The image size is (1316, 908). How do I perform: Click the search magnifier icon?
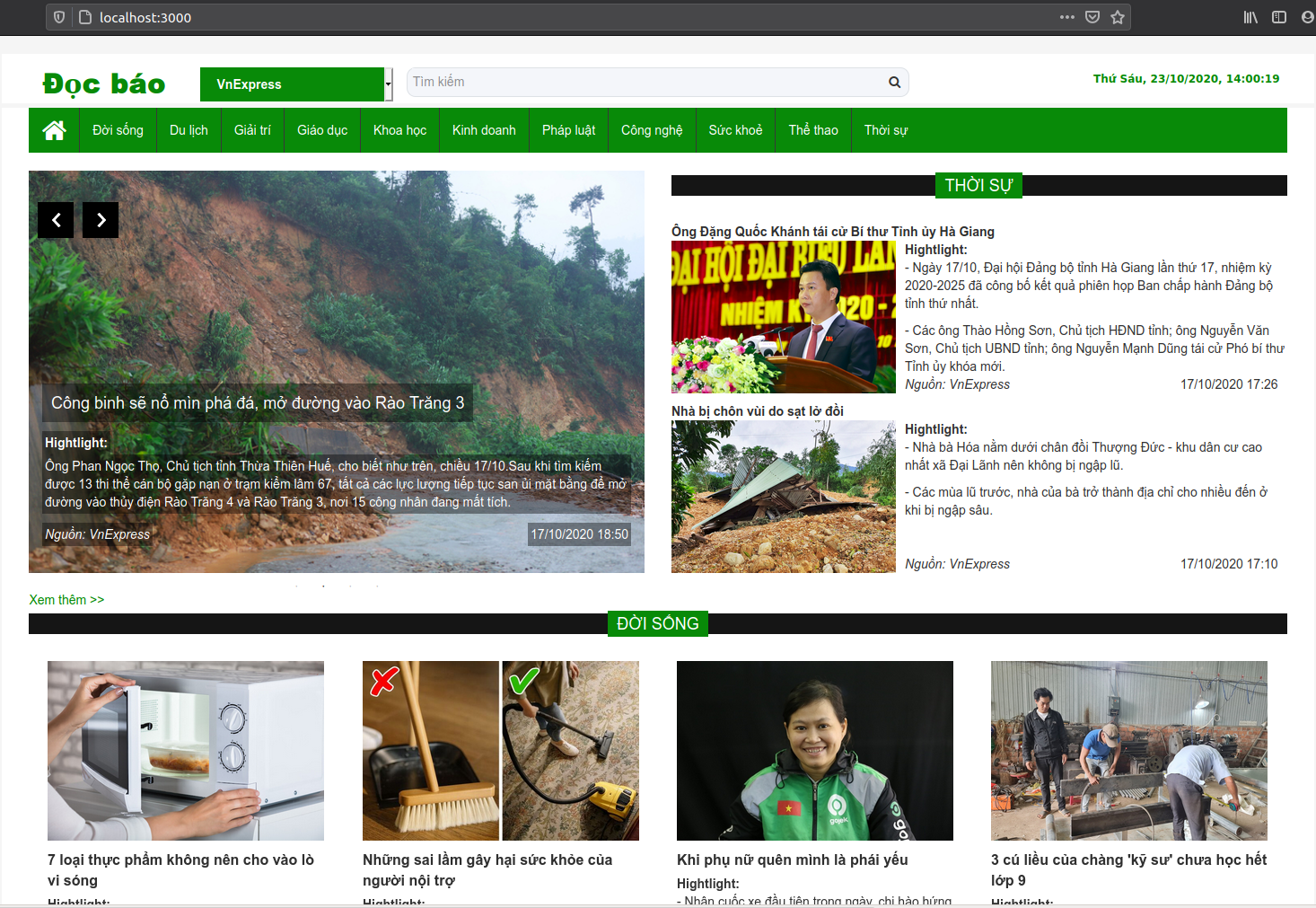click(894, 82)
